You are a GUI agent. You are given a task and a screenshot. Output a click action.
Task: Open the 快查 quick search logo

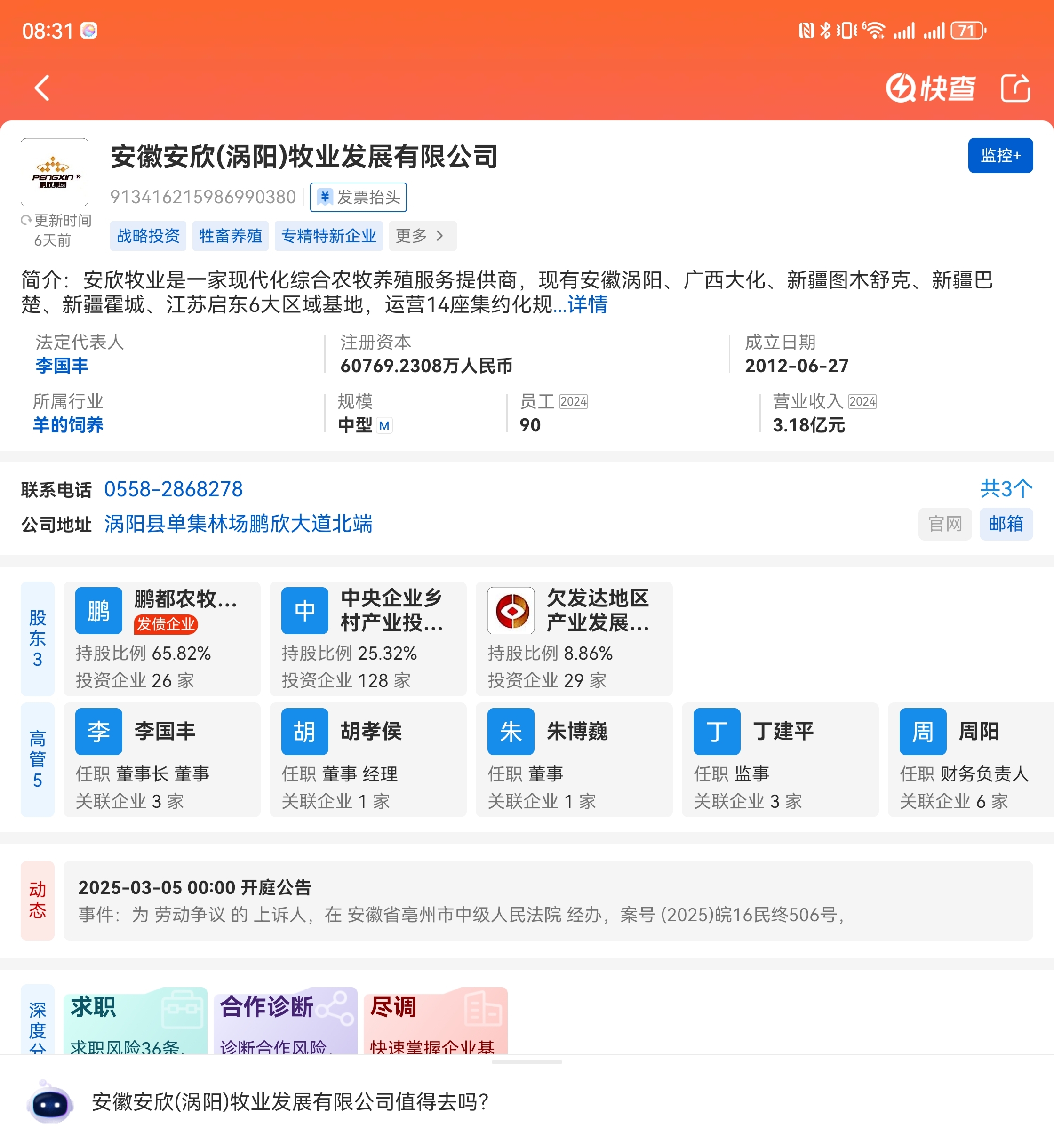(931, 88)
